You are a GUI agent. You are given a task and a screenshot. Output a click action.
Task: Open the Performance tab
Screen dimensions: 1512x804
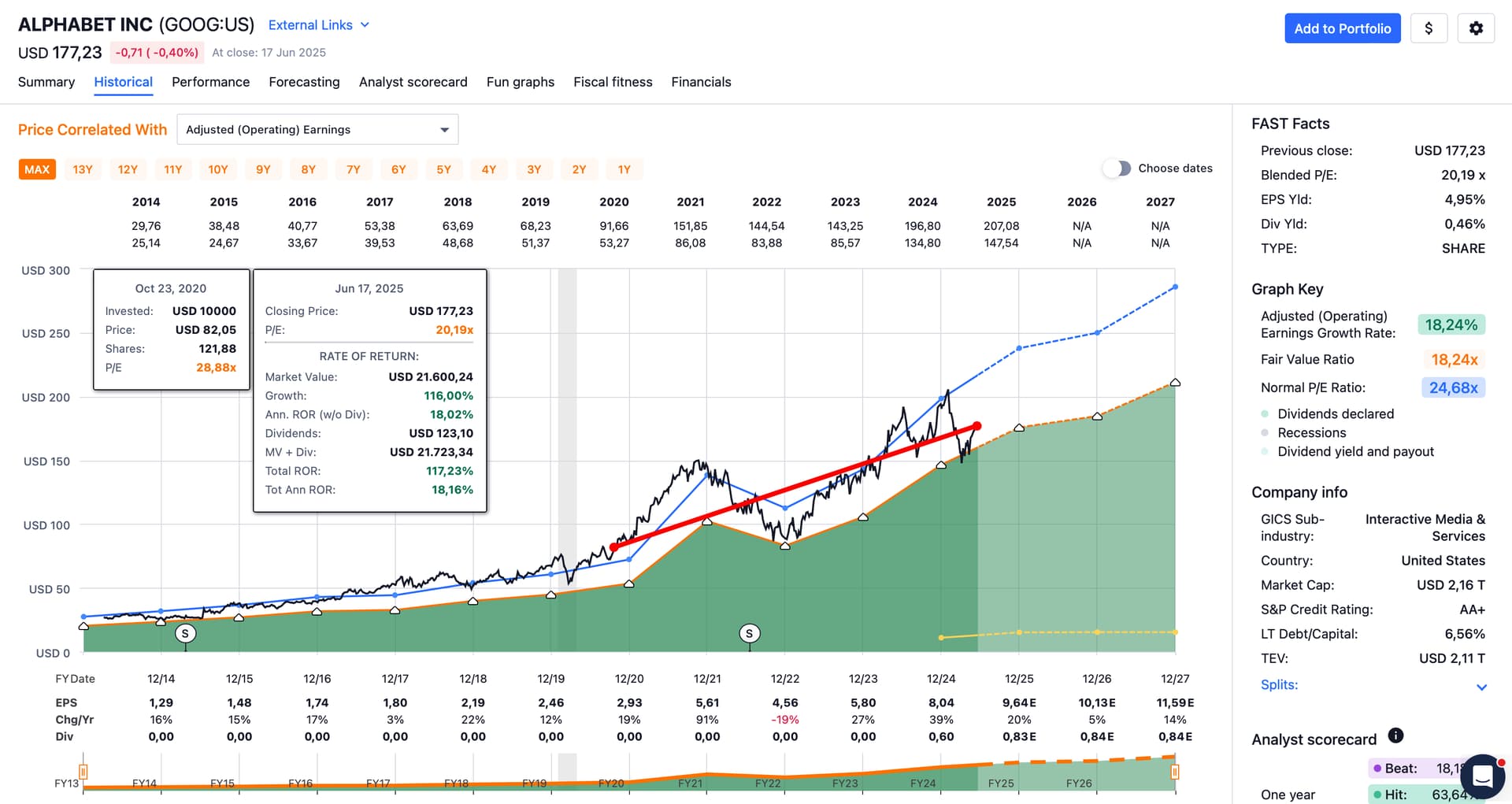click(210, 82)
